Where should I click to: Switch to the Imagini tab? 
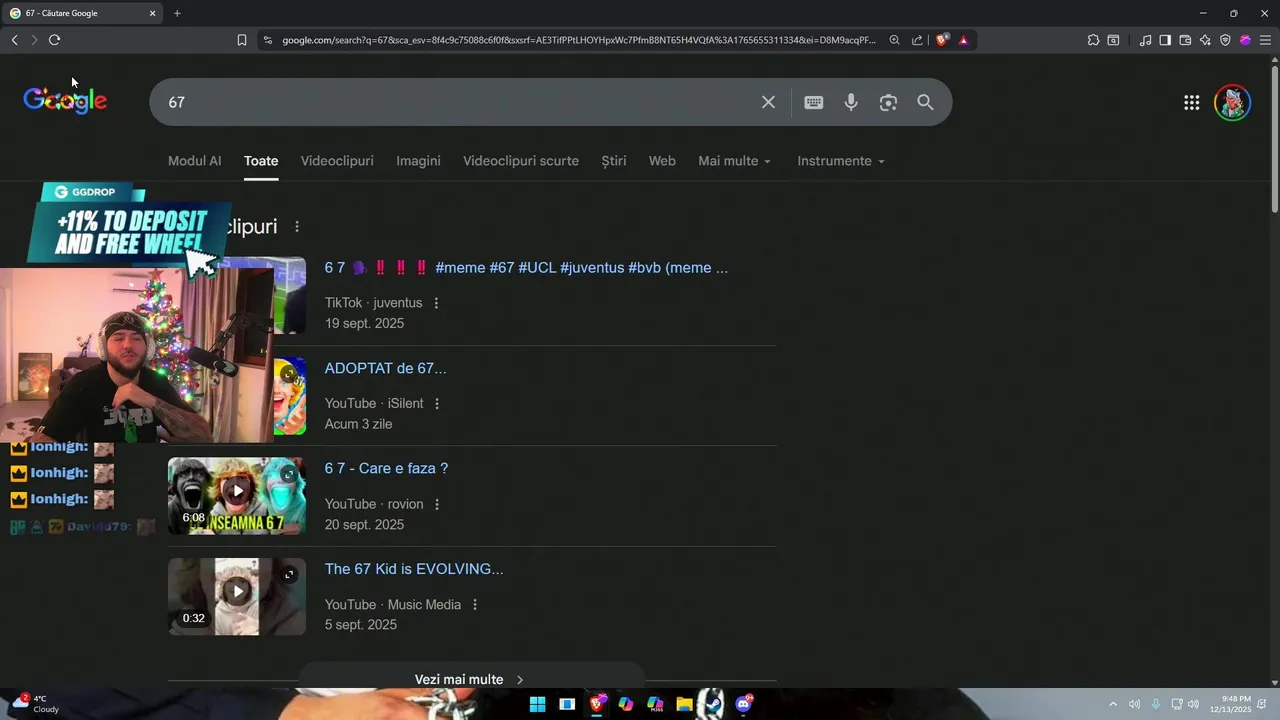(x=418, y=161)
